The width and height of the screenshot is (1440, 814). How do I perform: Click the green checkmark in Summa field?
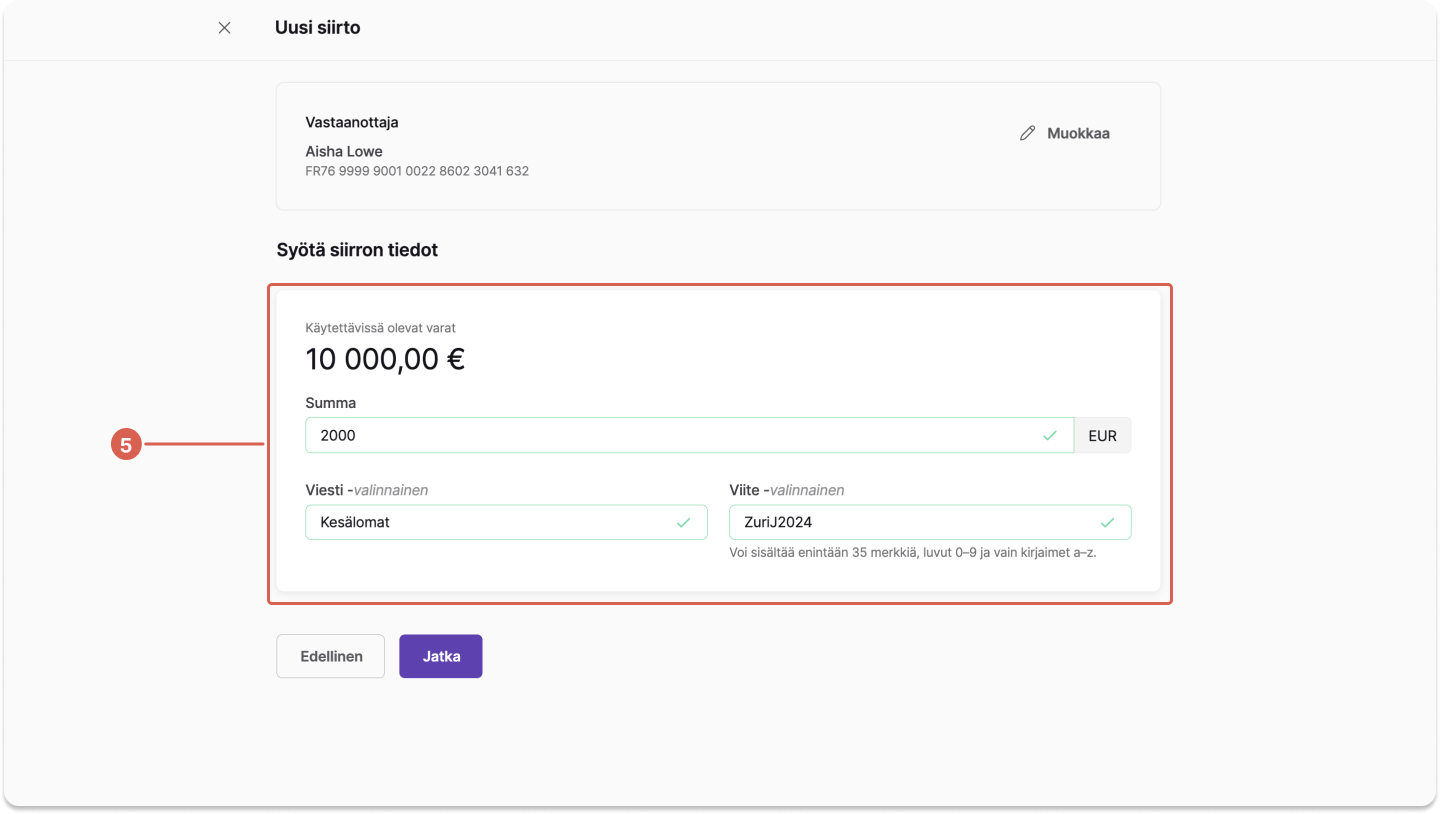click(x=1050, y=436)
